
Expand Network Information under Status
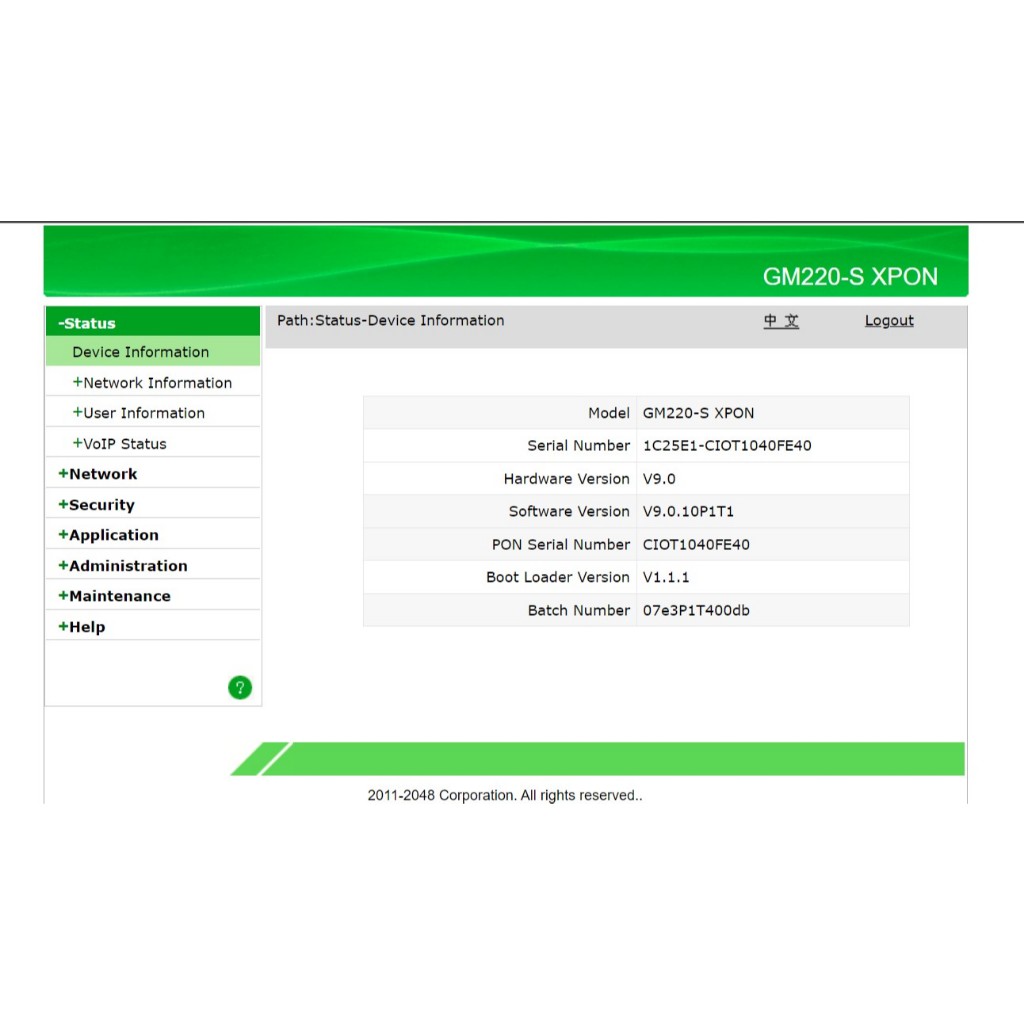[x=152, y=383]
